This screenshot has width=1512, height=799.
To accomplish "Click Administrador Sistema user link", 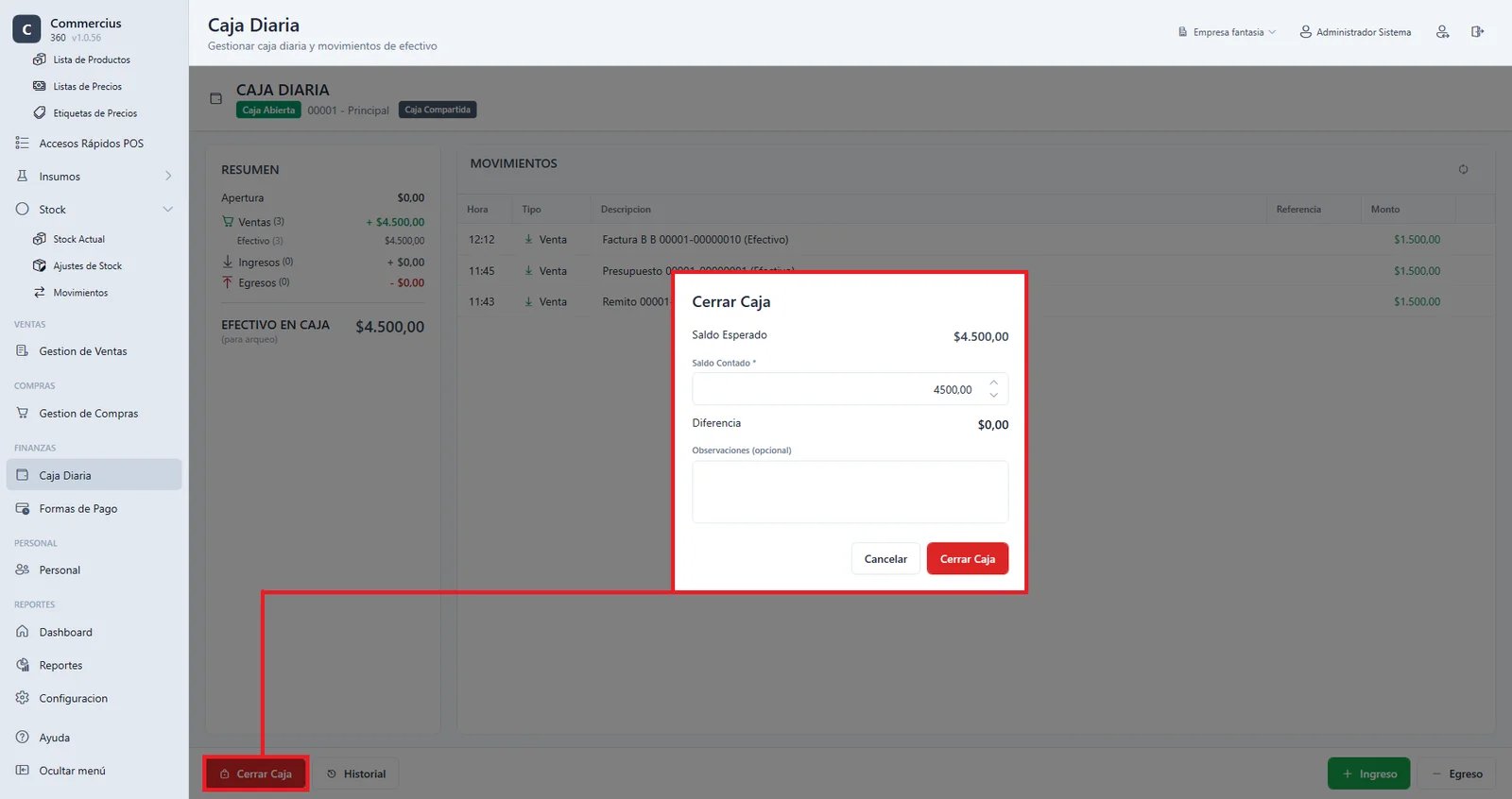I will [x=1355, y=32].
